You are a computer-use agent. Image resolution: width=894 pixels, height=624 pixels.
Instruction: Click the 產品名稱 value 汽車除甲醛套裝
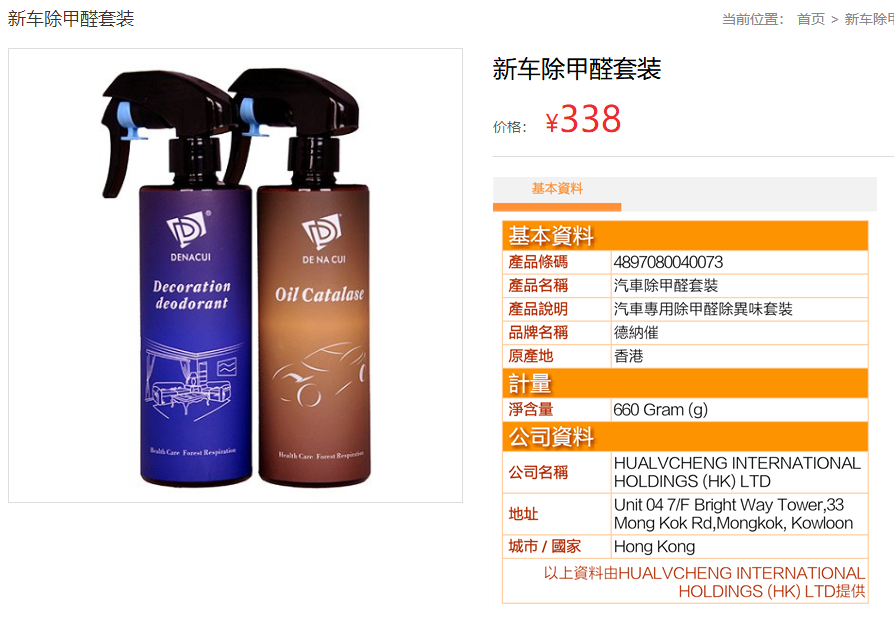coord(665,286)
